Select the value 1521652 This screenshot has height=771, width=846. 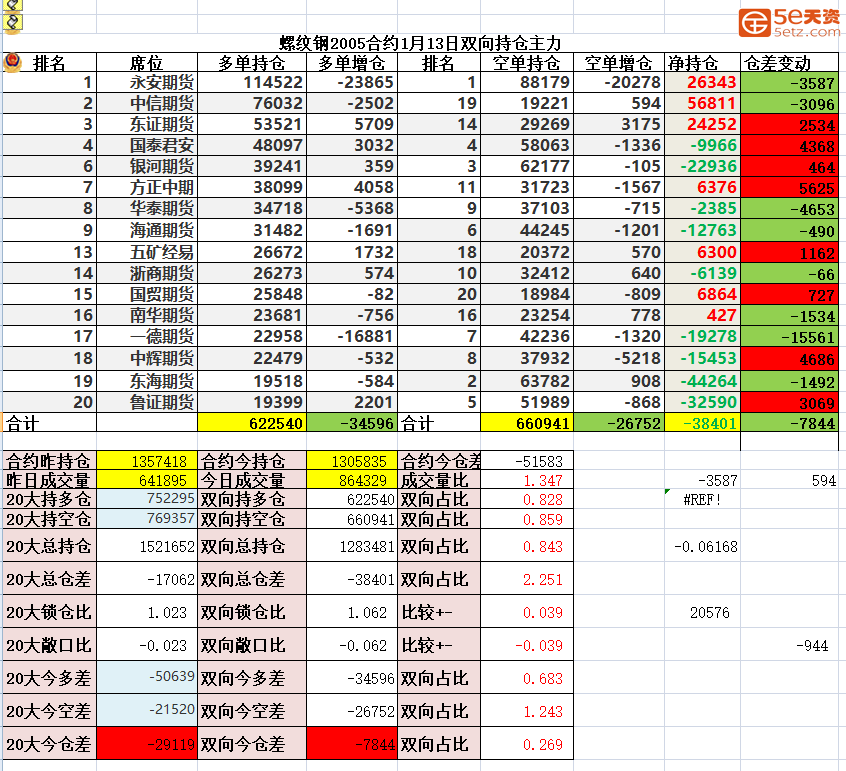147,546
